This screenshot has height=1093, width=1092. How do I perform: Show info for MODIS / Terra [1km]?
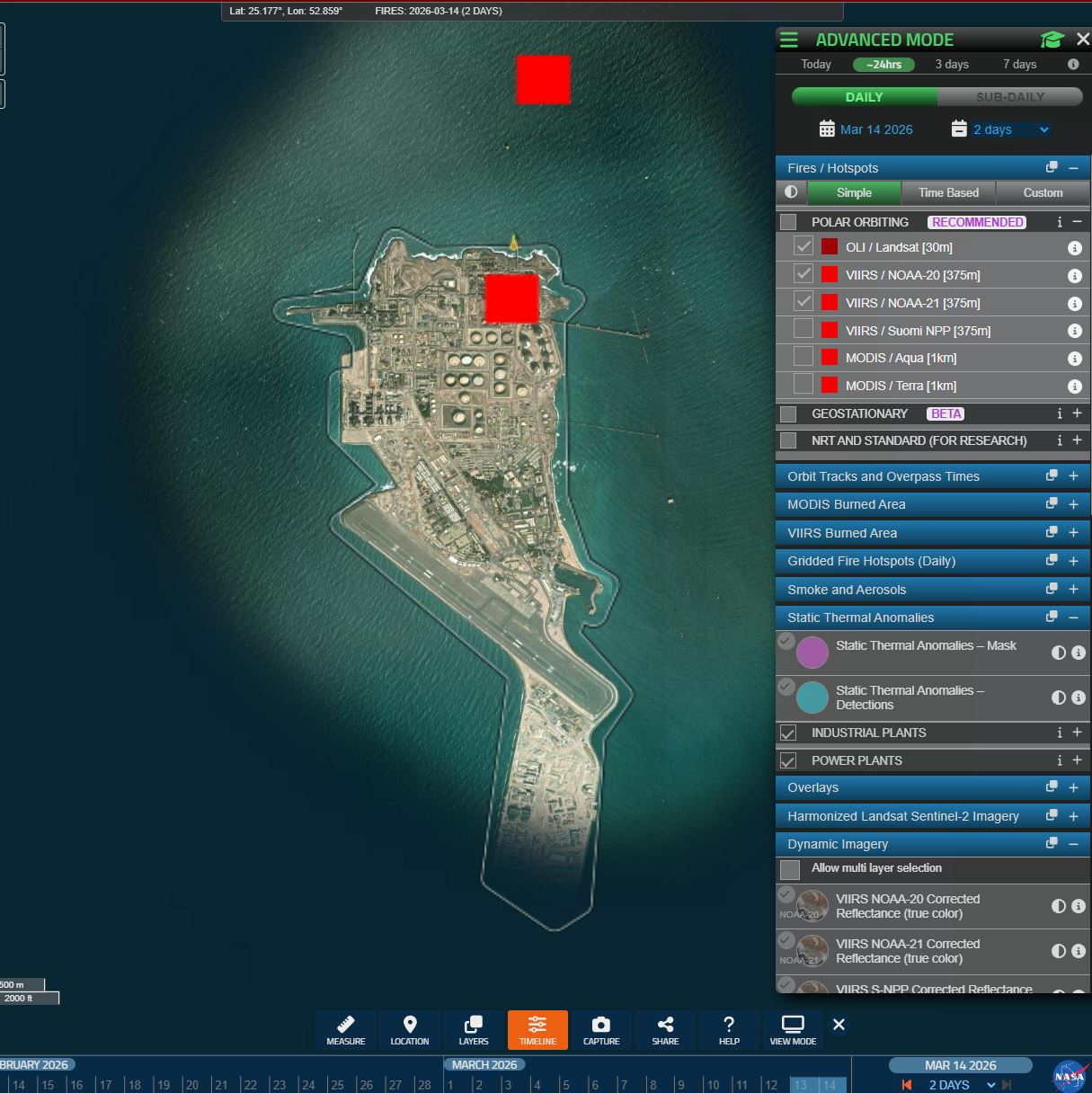[x=1074, y=387]
